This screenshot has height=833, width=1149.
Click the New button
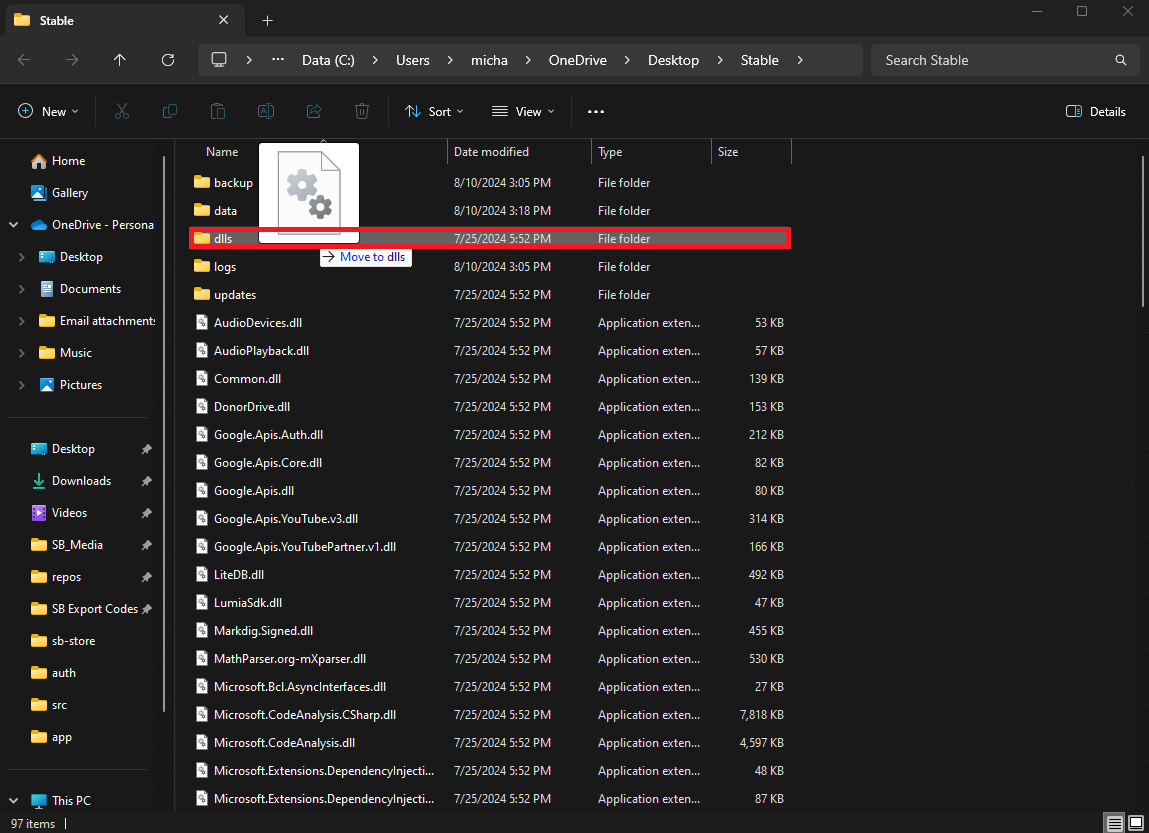pyautogui.click(x=48, y=112)
